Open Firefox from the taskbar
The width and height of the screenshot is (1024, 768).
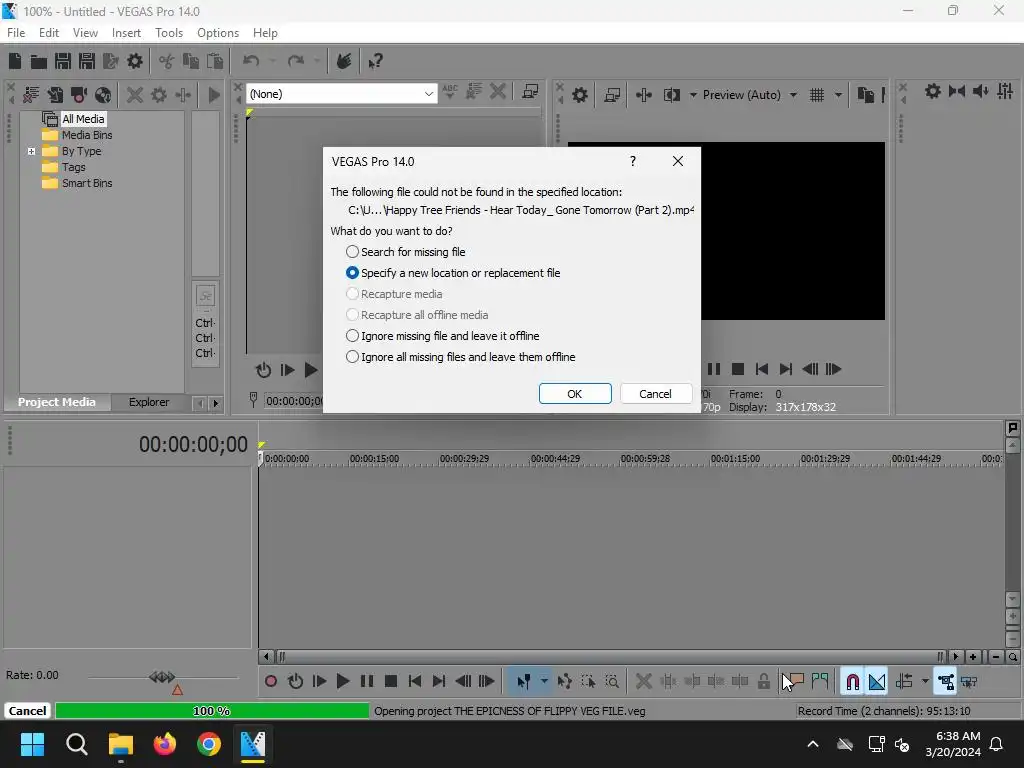coord(165,744)
